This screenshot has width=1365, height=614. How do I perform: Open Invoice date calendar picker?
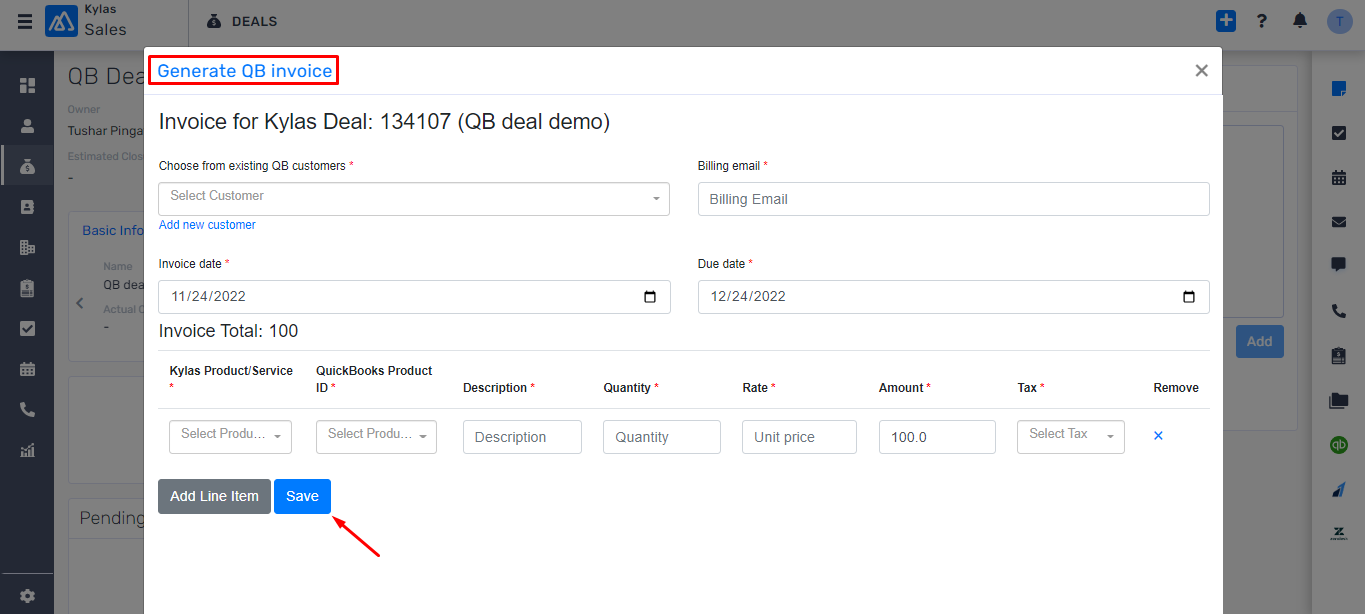pos(650,297)
